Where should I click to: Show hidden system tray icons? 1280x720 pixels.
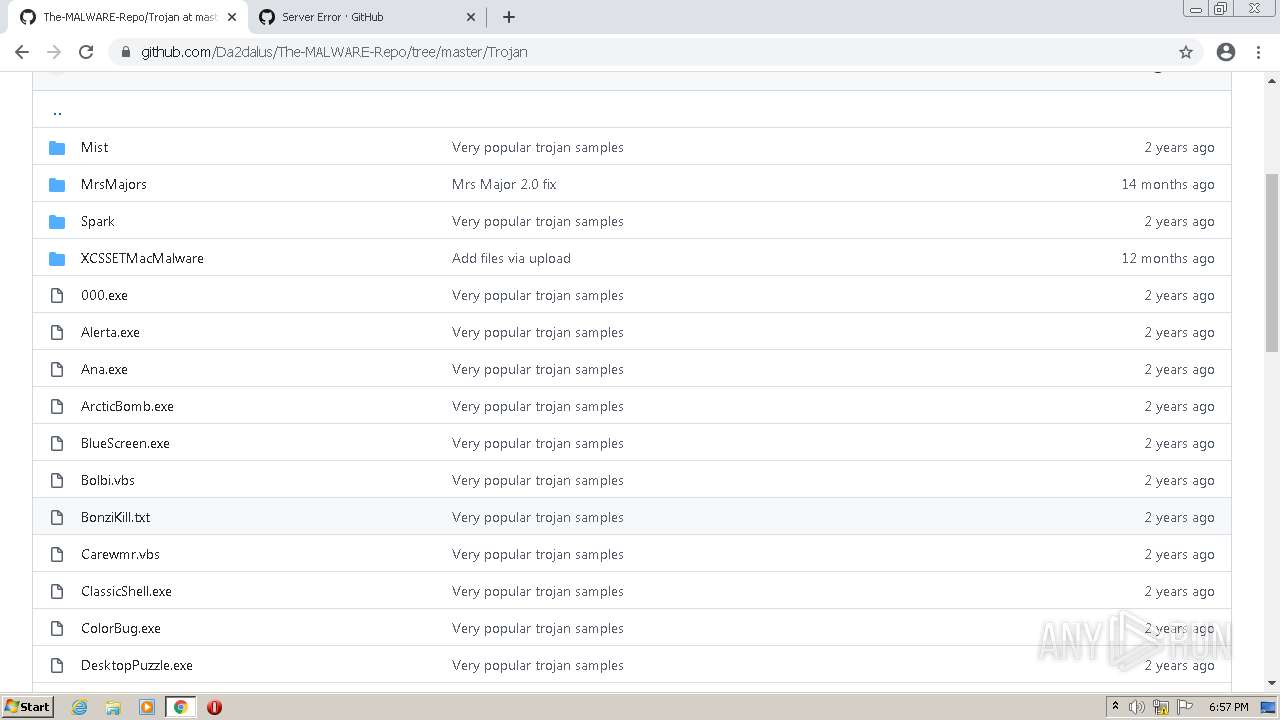pos(1115,707)
